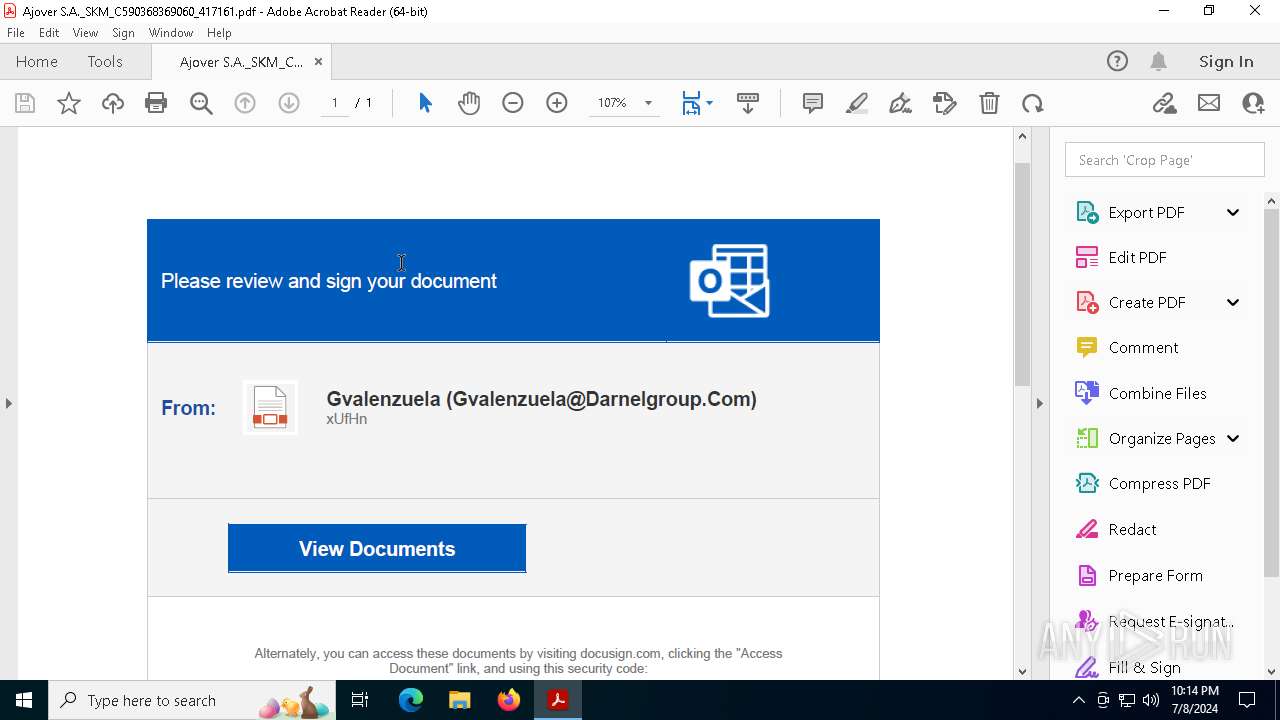The height and width of the screenshot is (720, 1280).
Task: Send file by email envelope icon
Action: point(1209,103)
